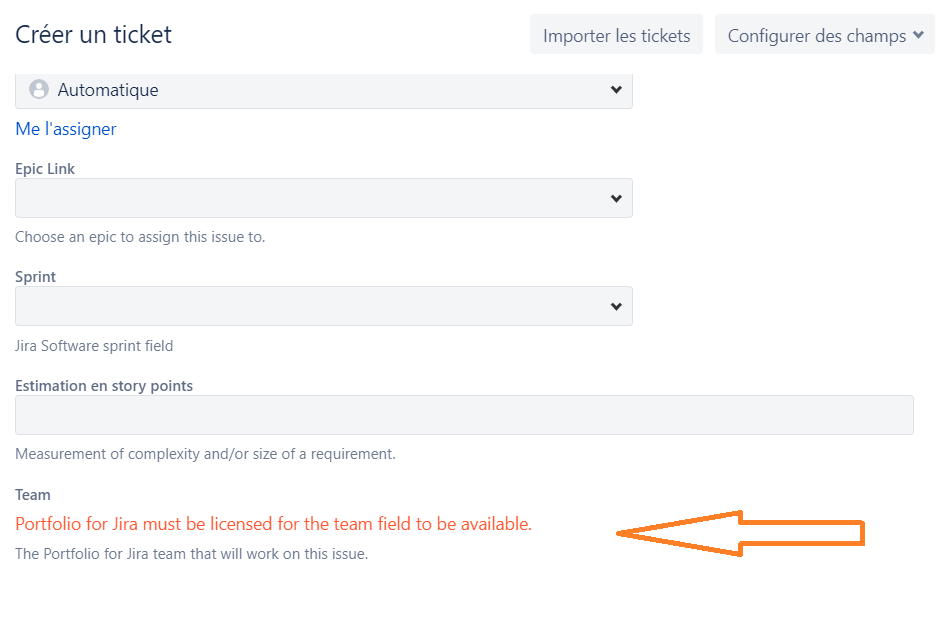This screenshot has width=945, height=633.
Task: Open the Configurer des champs menu
Action: (x=824, y=35)
